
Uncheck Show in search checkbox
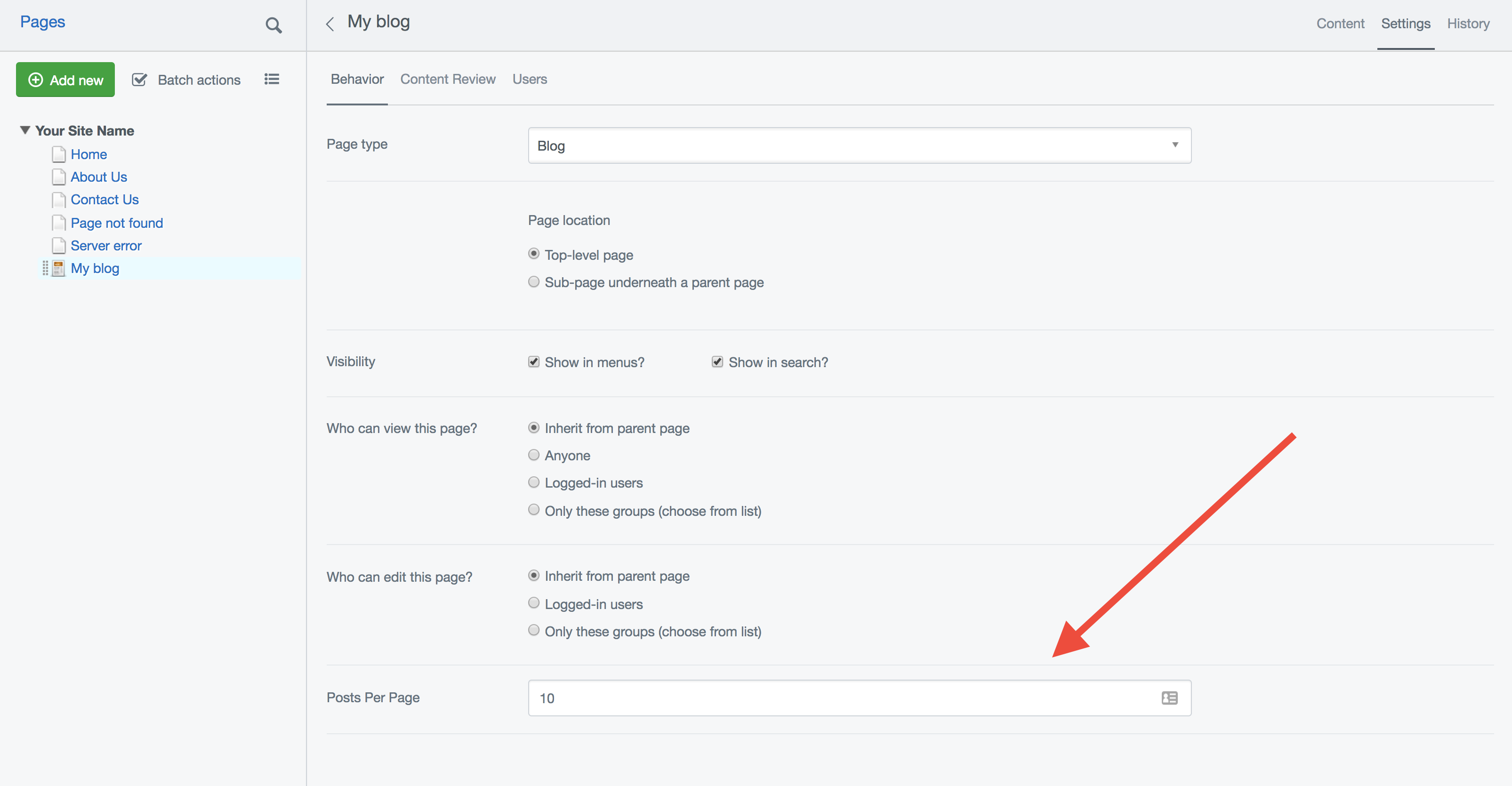point(717,361)
